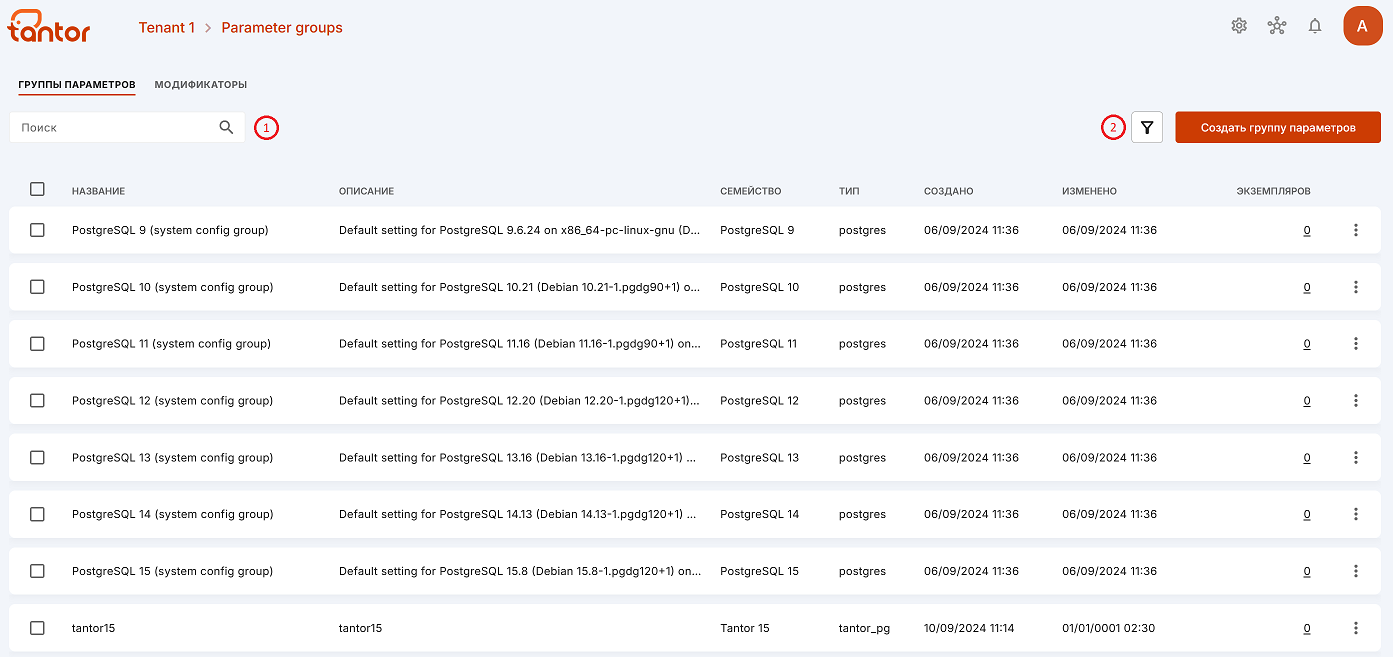Open actions menu for PostgreSQL 11 row
Screen dimensions: 1393x657
1356,344
